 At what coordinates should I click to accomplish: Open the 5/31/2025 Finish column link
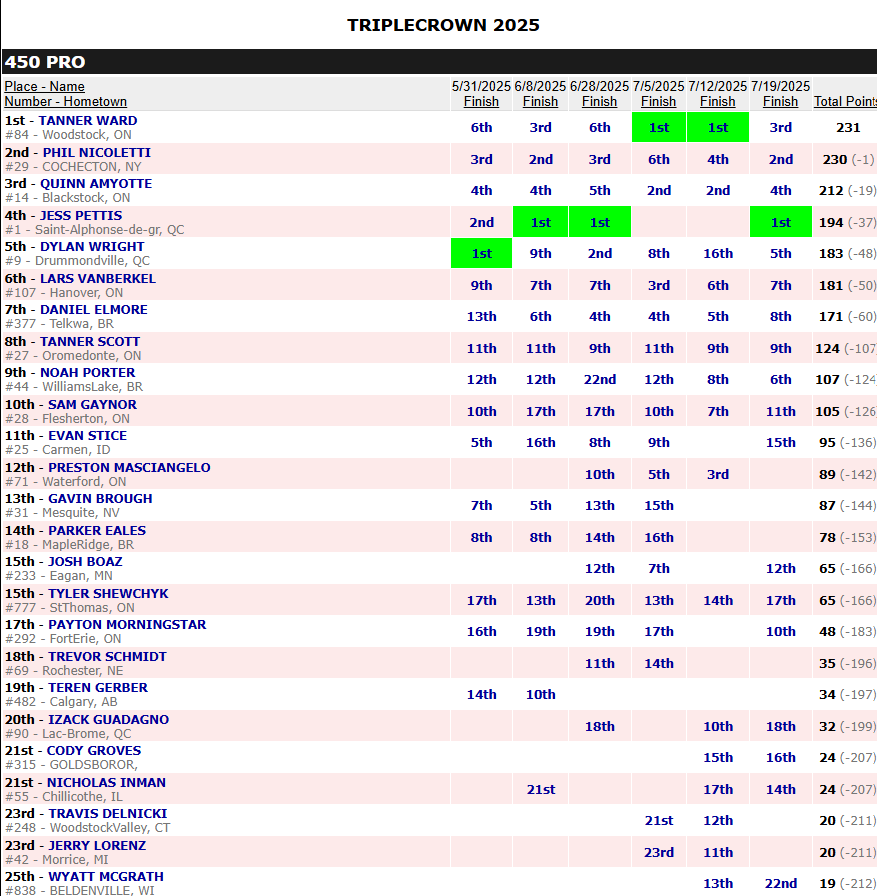pos(481,101)
